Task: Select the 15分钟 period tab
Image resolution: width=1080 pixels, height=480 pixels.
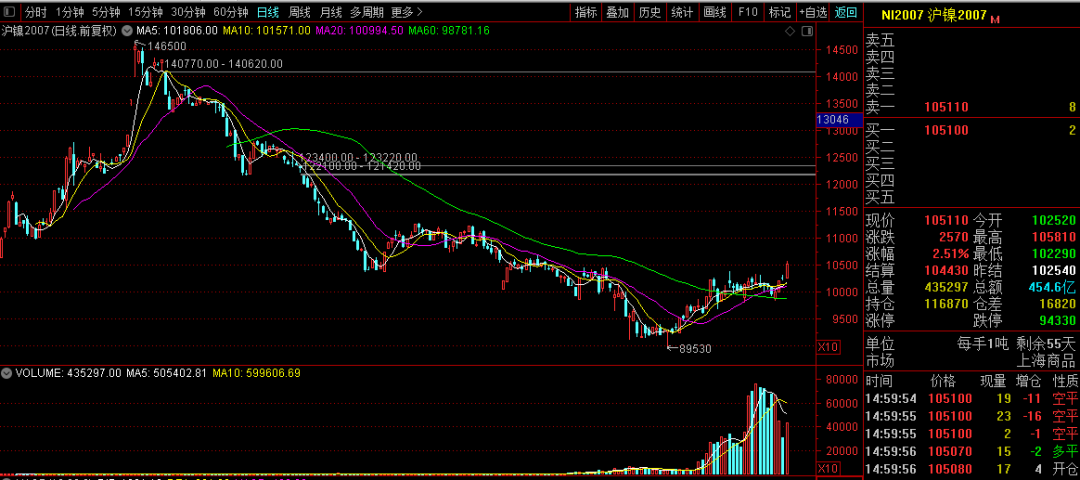Action: (x=145, y=12)
